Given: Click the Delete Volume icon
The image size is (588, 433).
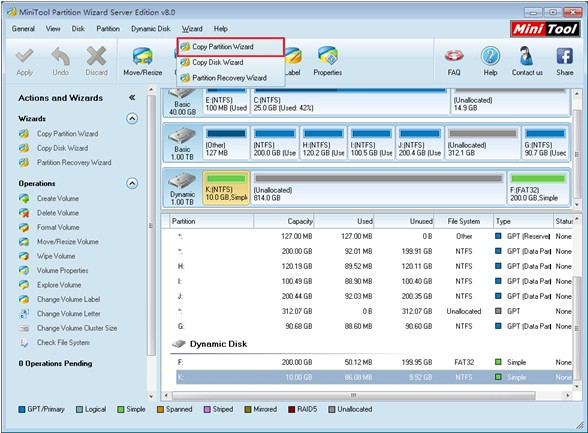Looking at the screenshot, I should pos(24,213).
